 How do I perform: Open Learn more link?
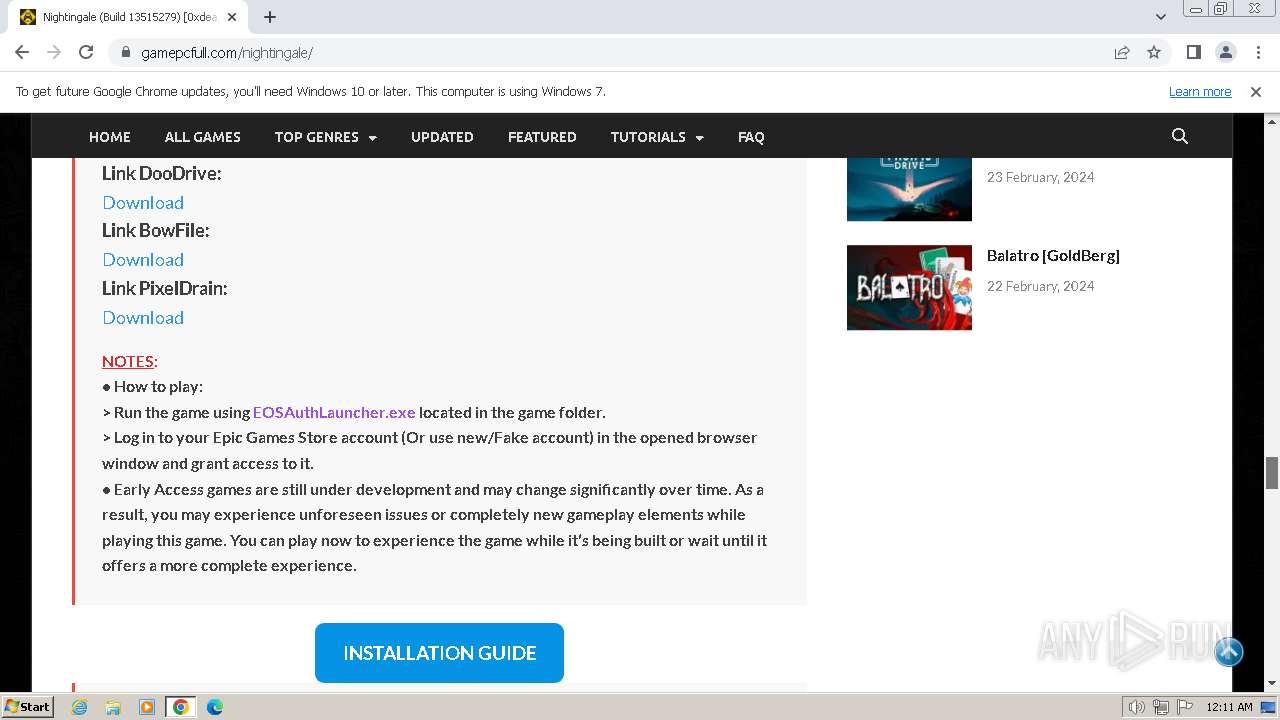[1200, 91]
